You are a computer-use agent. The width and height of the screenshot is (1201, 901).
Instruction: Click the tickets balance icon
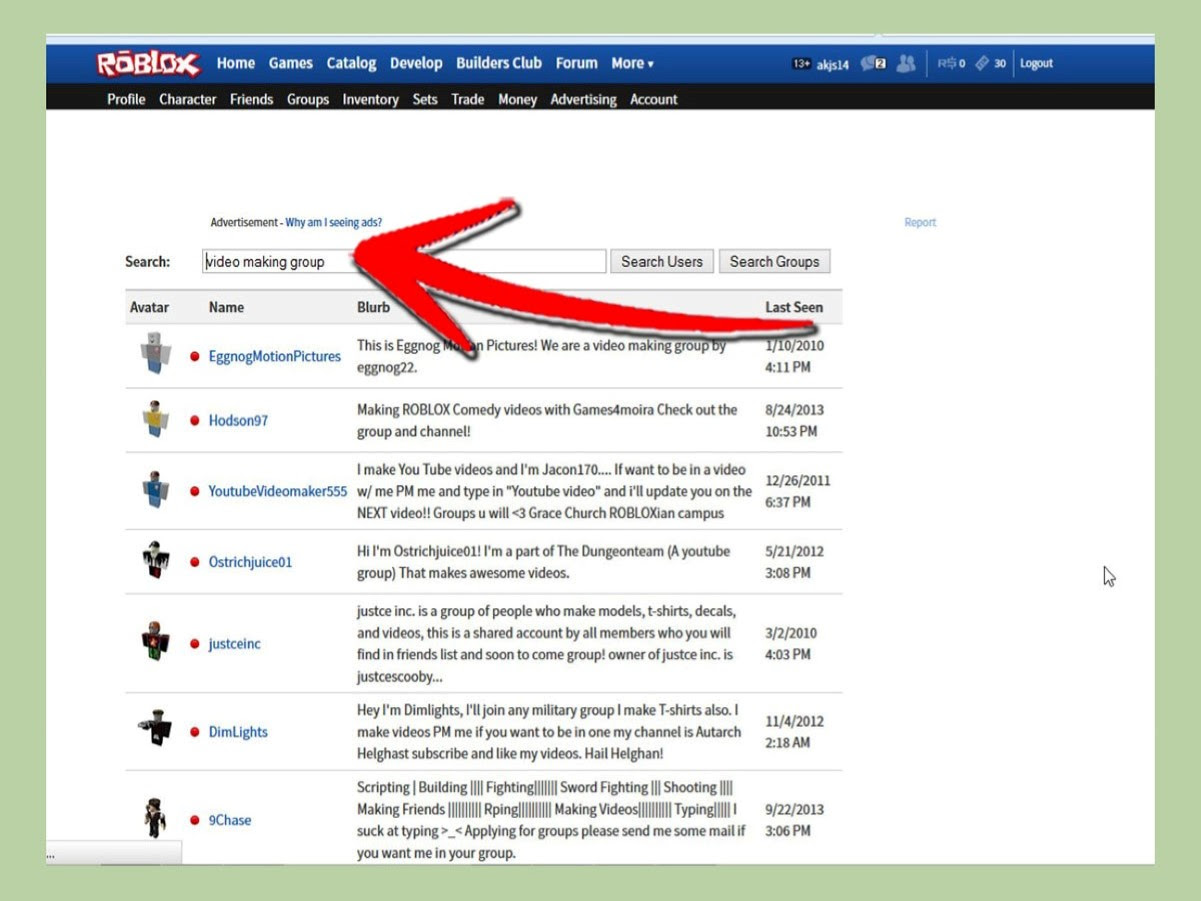click(982, 63)
